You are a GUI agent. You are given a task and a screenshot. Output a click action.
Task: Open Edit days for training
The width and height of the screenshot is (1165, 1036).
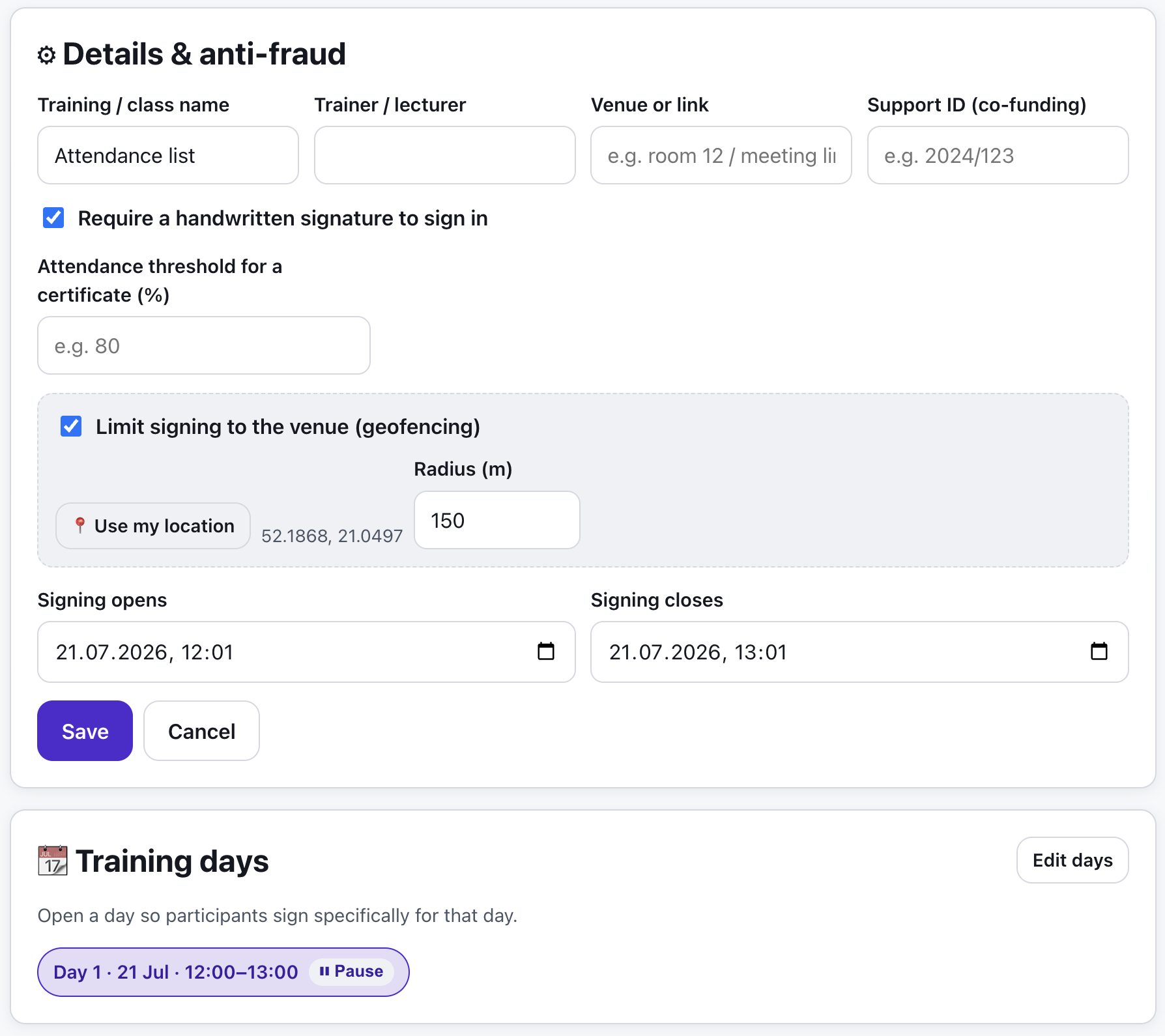(x=1072, y=860)
